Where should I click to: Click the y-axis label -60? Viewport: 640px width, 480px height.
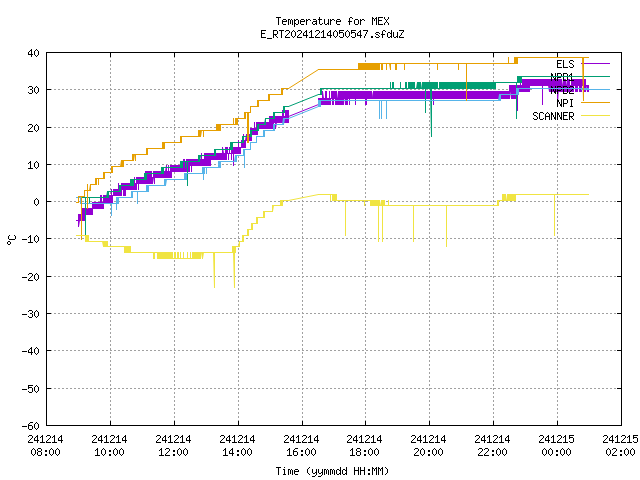[31, 426]
